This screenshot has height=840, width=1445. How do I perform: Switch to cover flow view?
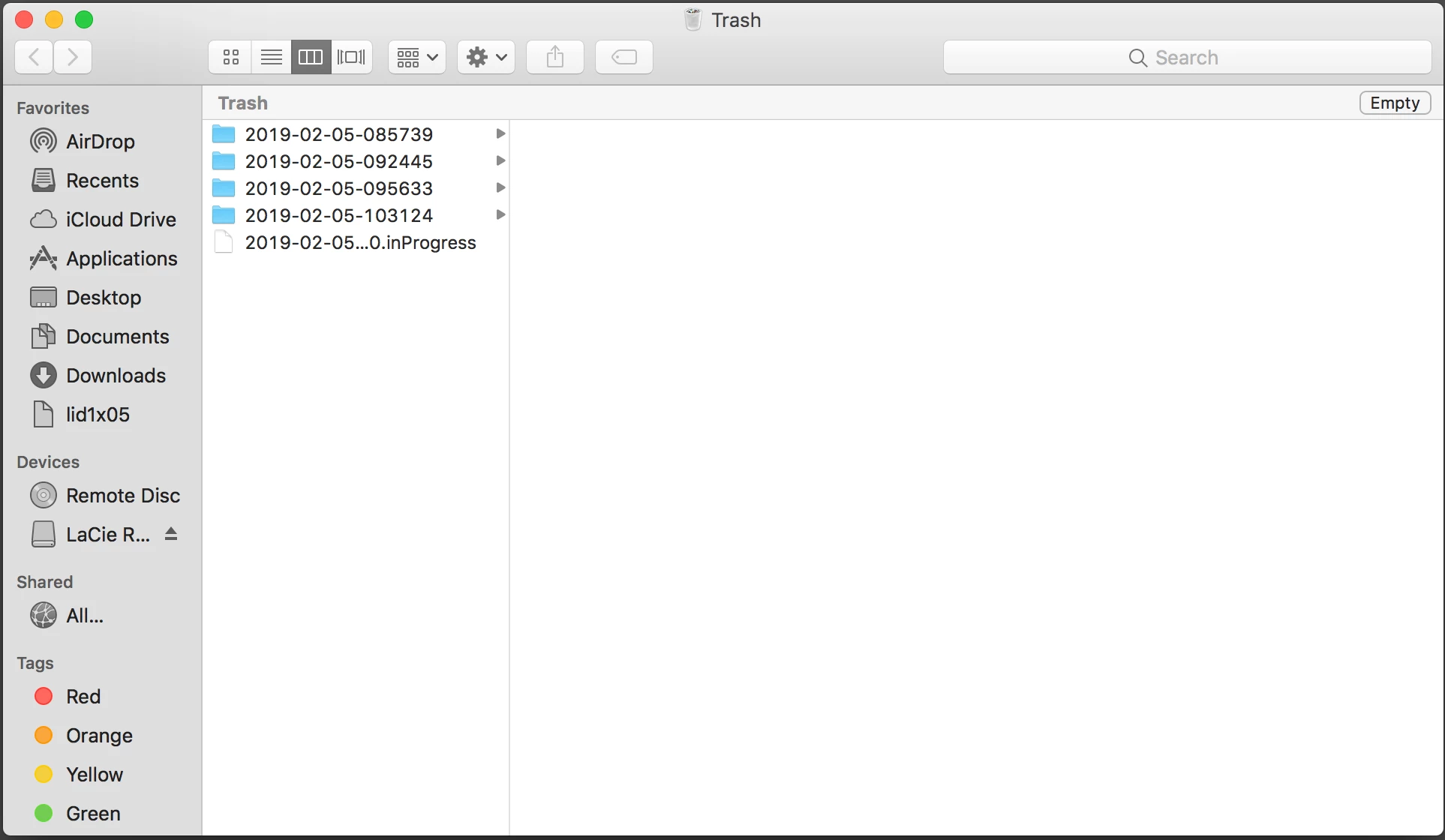(x=351, y=57)
